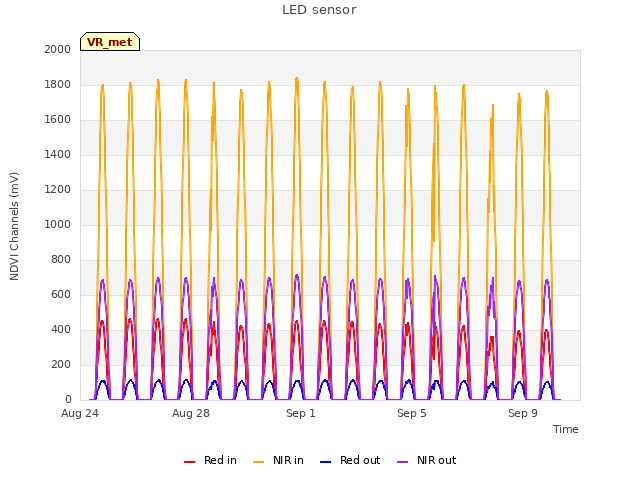Click the orange NIR in legend swatch
The image size is (640, 480).
258,462
